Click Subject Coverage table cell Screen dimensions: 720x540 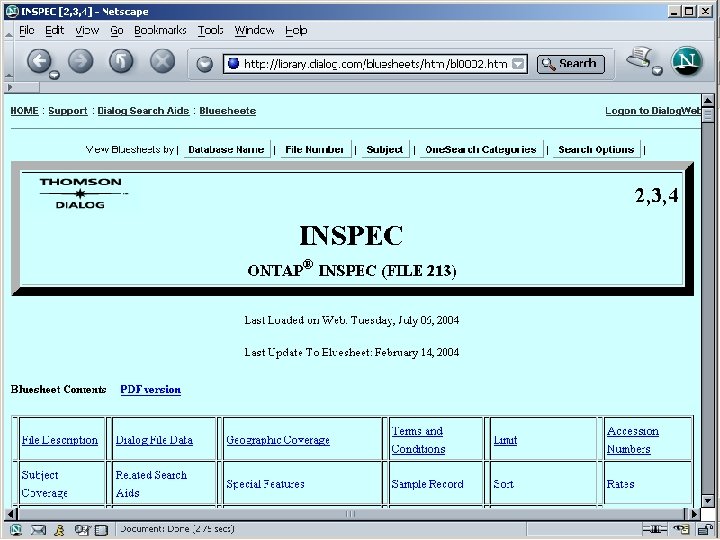coord(62,484)
